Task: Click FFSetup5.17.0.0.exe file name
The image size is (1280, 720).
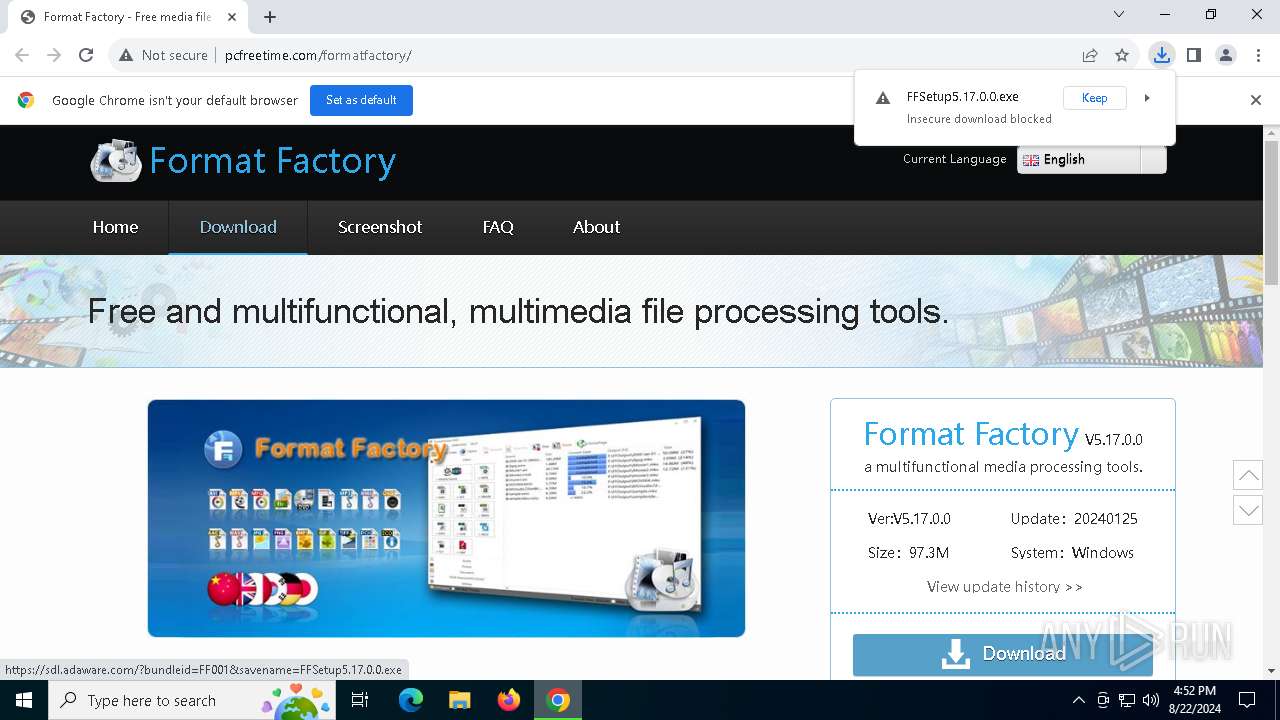Action: click(962, 97)
